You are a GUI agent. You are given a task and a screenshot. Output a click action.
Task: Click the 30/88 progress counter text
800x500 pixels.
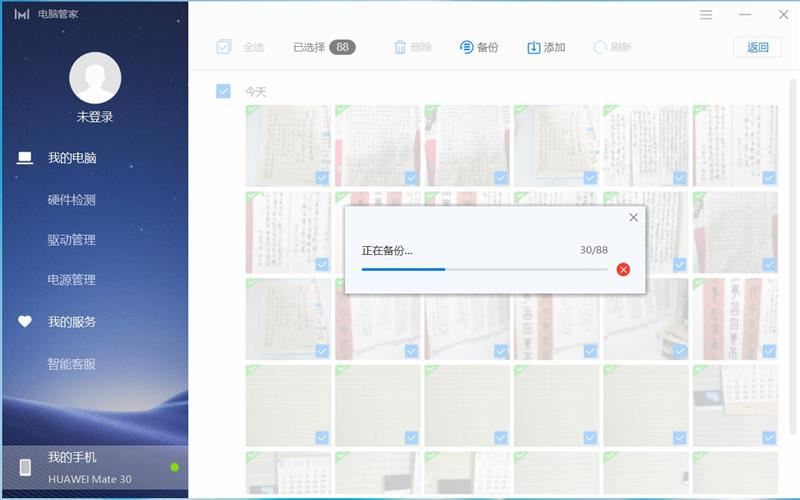pyautogui.click(x=593, y=250)
